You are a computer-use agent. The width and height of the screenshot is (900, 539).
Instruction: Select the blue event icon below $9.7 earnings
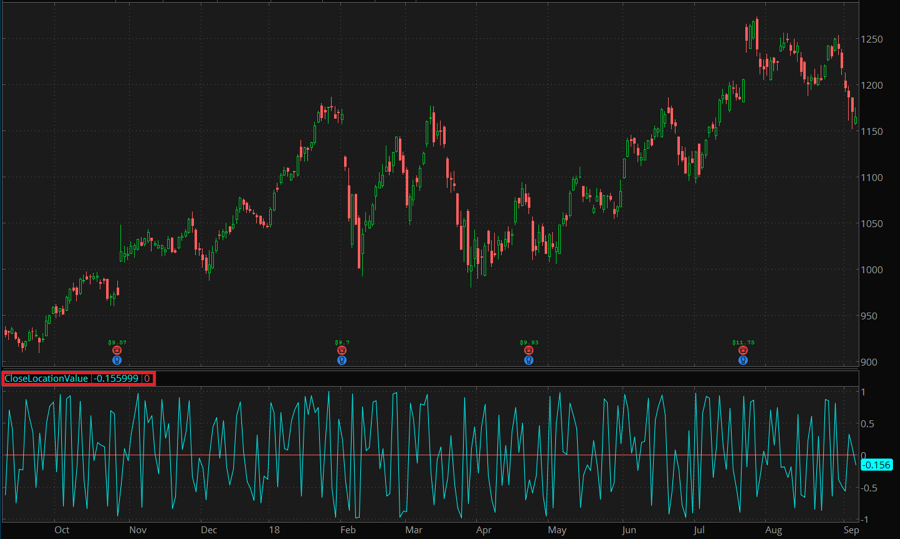(x=342, y=360)
